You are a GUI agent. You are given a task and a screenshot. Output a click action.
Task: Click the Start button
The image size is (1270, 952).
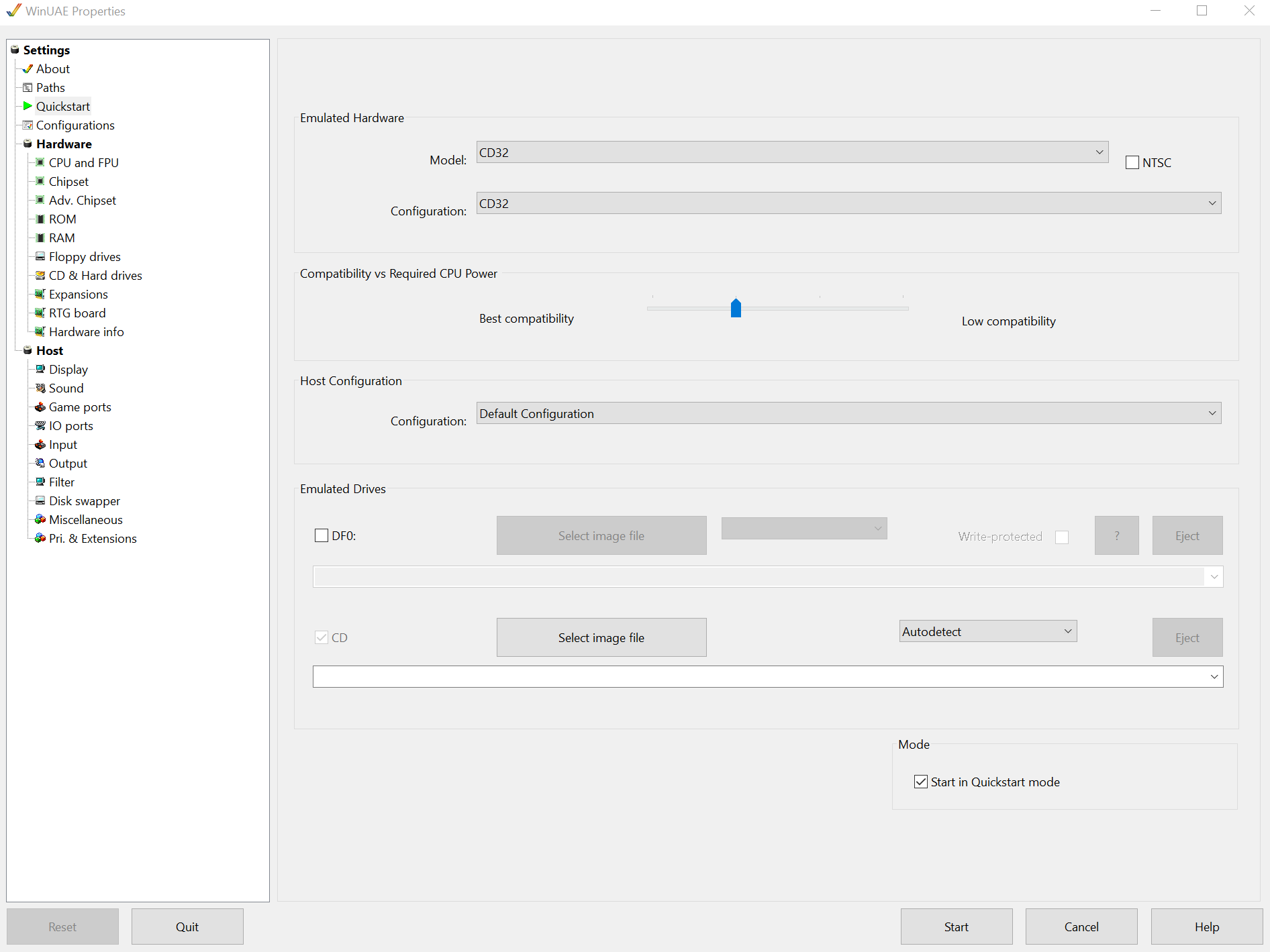click(957, 927)
